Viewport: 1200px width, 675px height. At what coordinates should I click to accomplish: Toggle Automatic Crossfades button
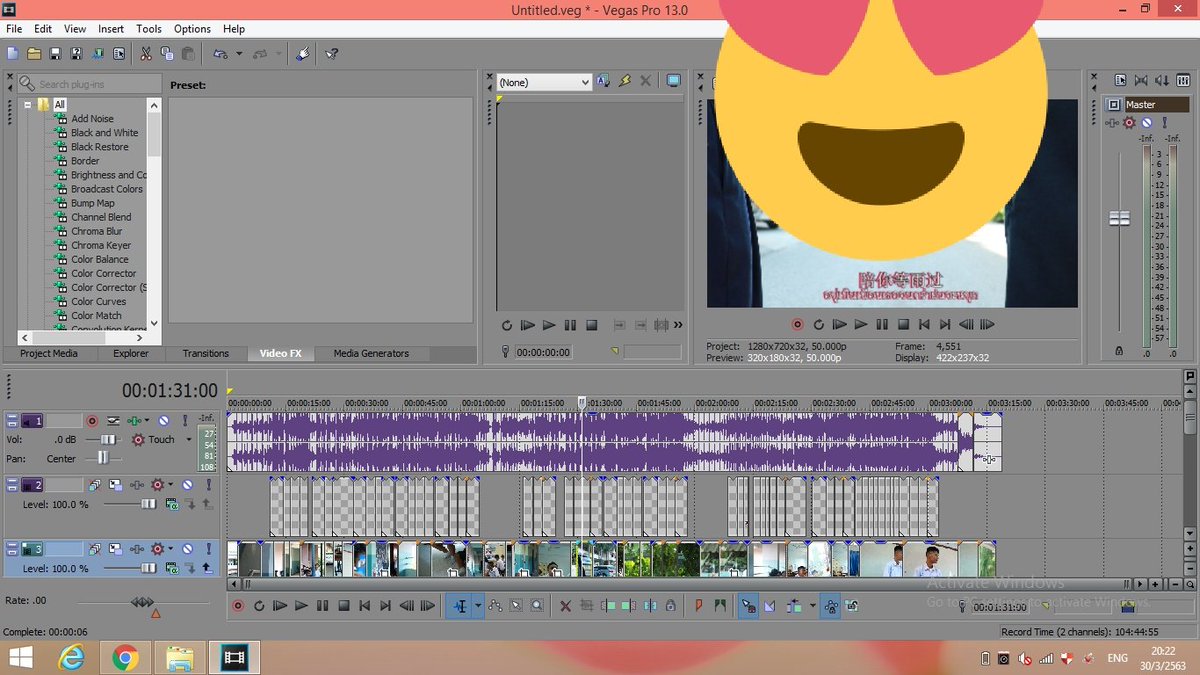[769, 606]
